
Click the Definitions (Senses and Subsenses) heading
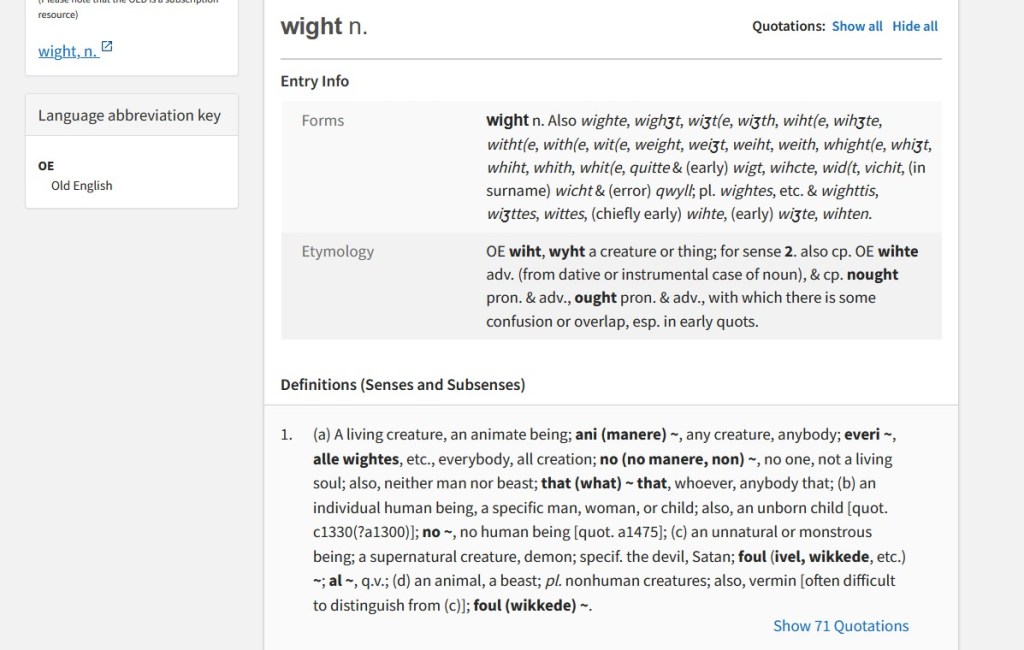click(402, 384)
